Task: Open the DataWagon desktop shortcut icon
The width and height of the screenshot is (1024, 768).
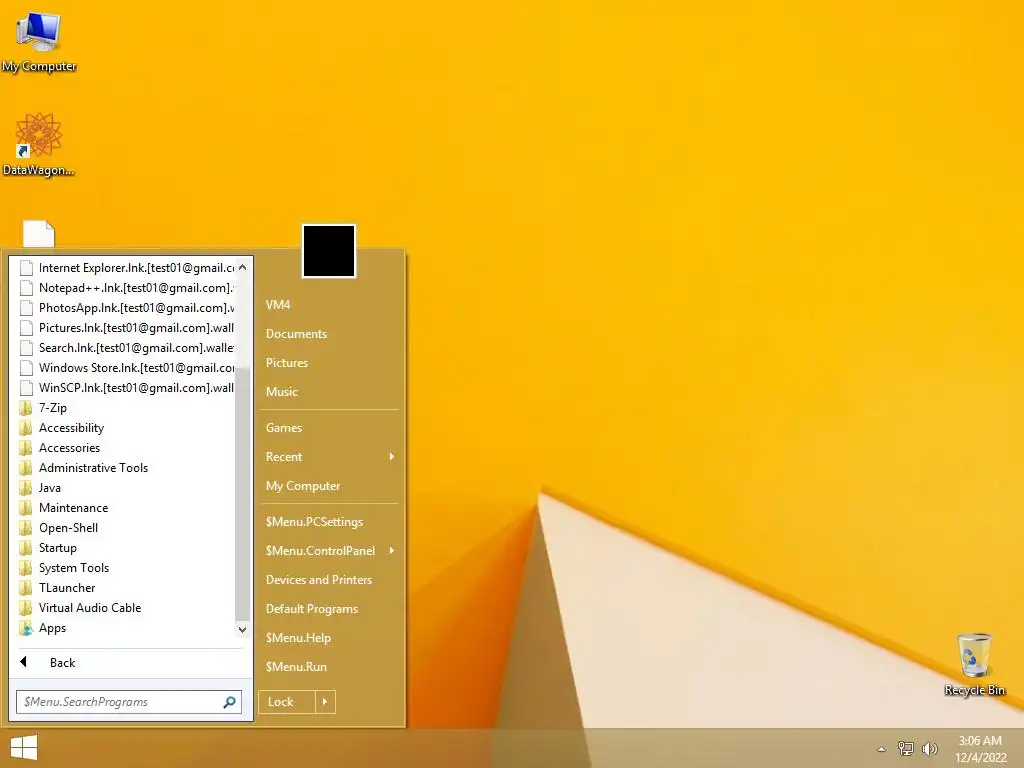Action: 39,144
